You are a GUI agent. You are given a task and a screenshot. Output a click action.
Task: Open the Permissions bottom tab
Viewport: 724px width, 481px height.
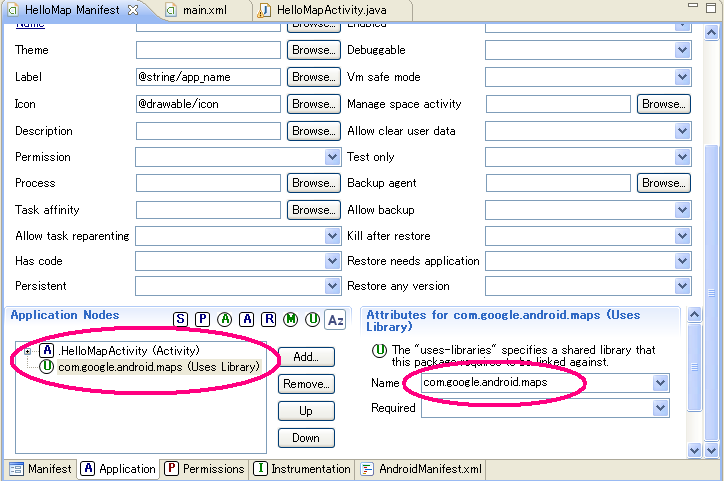204,469
